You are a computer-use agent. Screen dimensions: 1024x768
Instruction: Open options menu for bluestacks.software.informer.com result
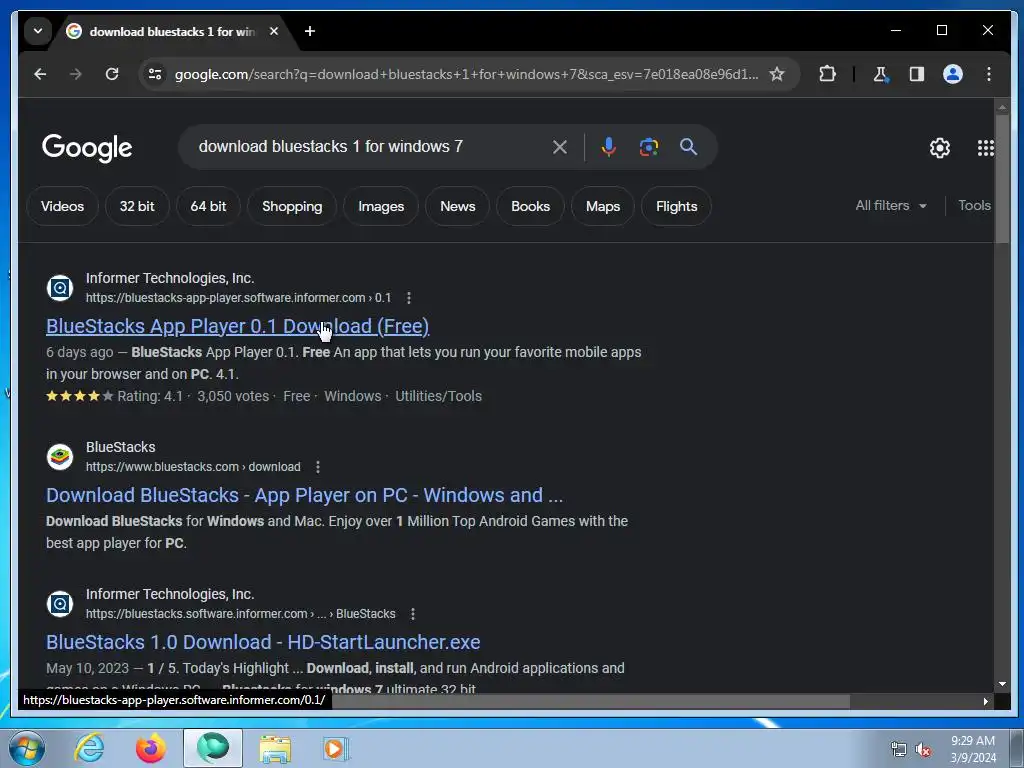click(413, 614)
